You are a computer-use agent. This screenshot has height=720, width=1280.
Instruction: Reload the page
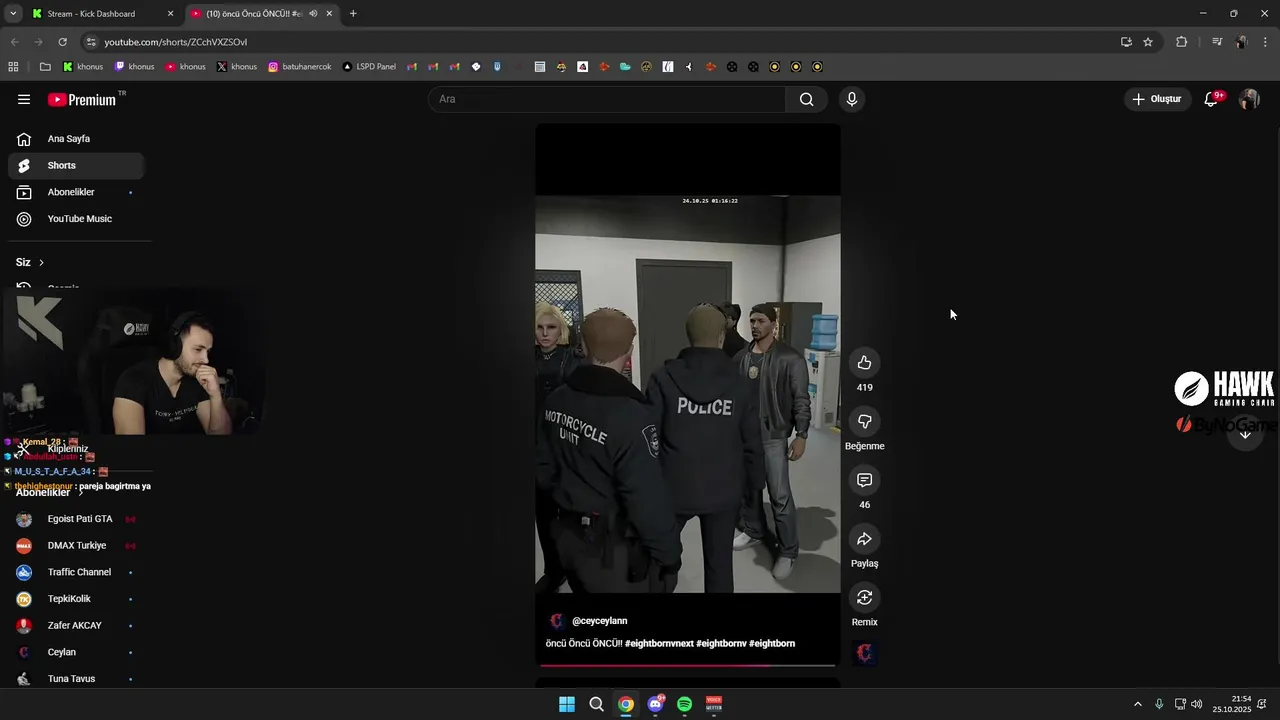[62, 42]
